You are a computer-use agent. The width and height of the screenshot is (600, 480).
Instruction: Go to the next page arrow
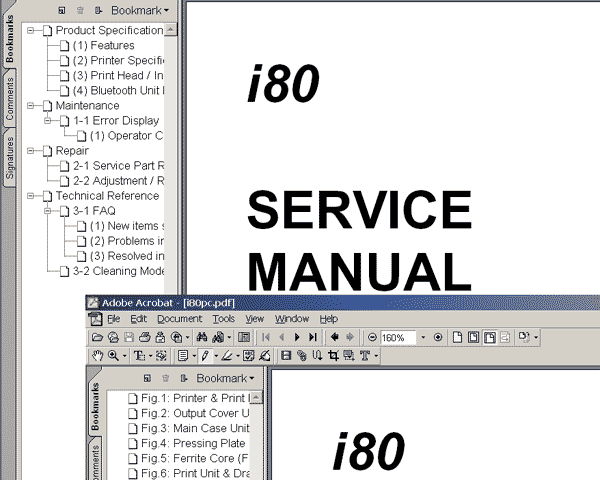[x=297, y=337]
